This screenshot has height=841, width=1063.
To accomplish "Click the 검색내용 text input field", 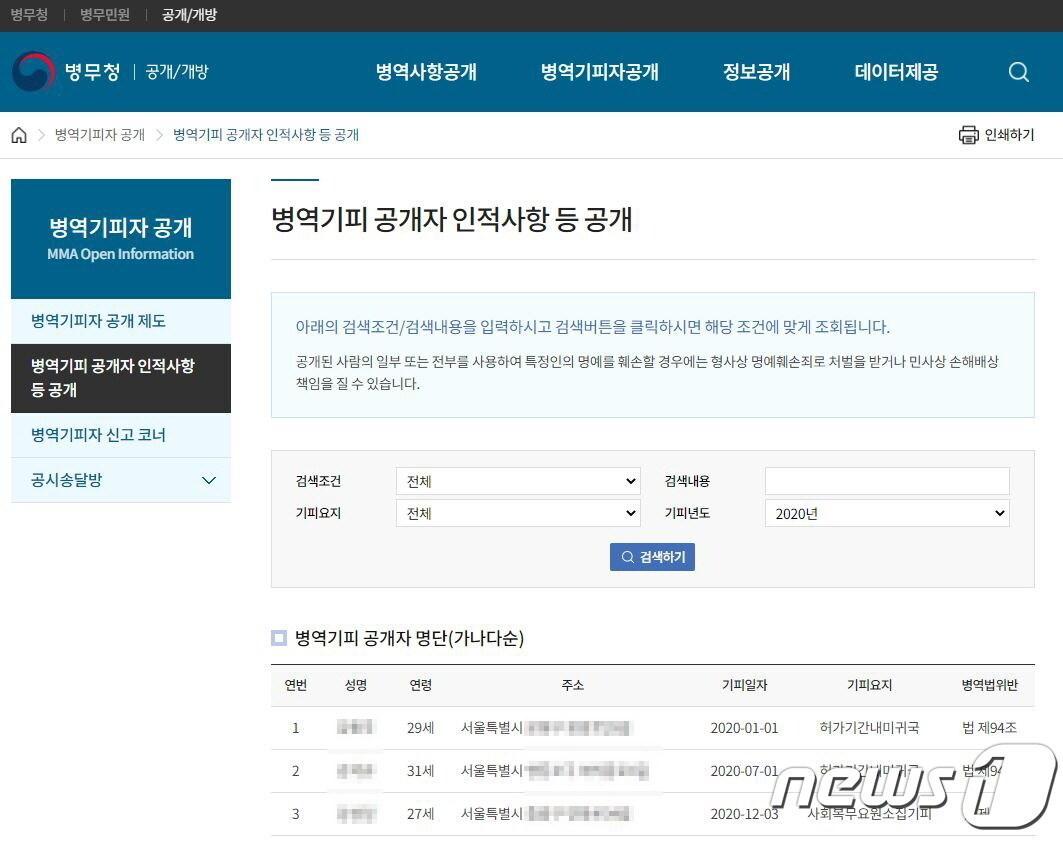I will (886, 481).
